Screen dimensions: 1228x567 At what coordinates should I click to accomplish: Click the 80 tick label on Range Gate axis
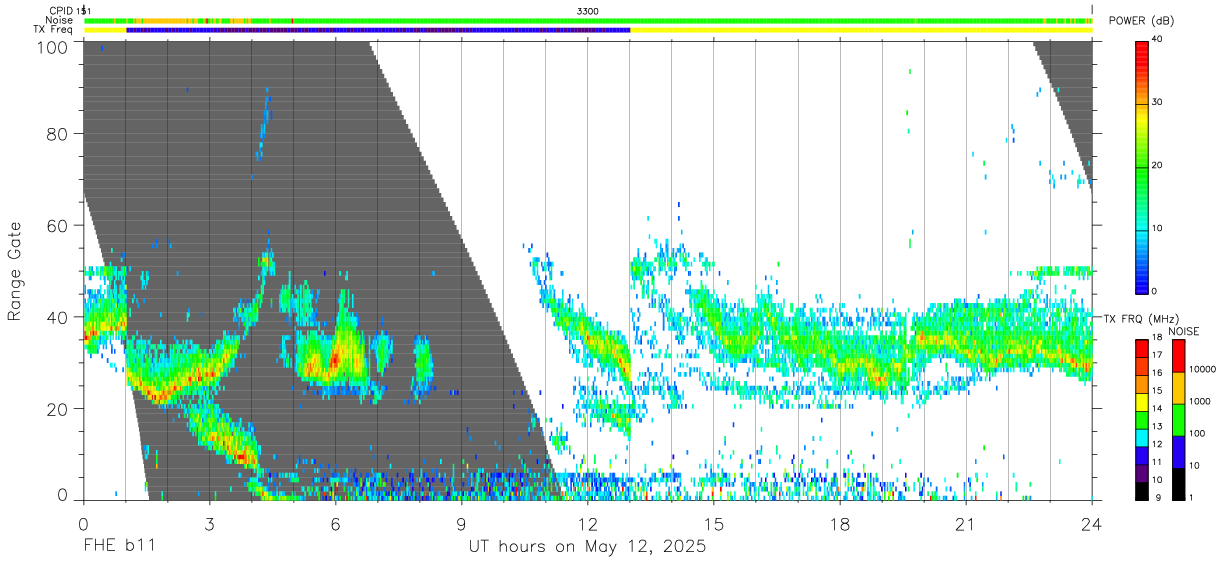56,133
